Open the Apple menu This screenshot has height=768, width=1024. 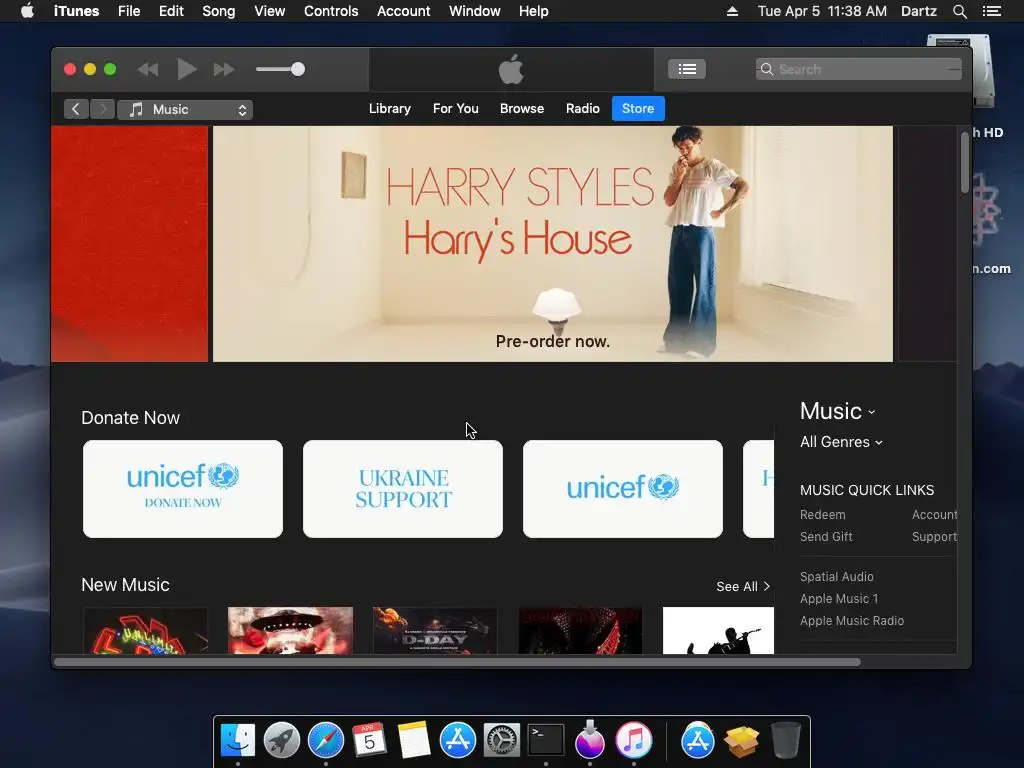[x=27, y=11]
